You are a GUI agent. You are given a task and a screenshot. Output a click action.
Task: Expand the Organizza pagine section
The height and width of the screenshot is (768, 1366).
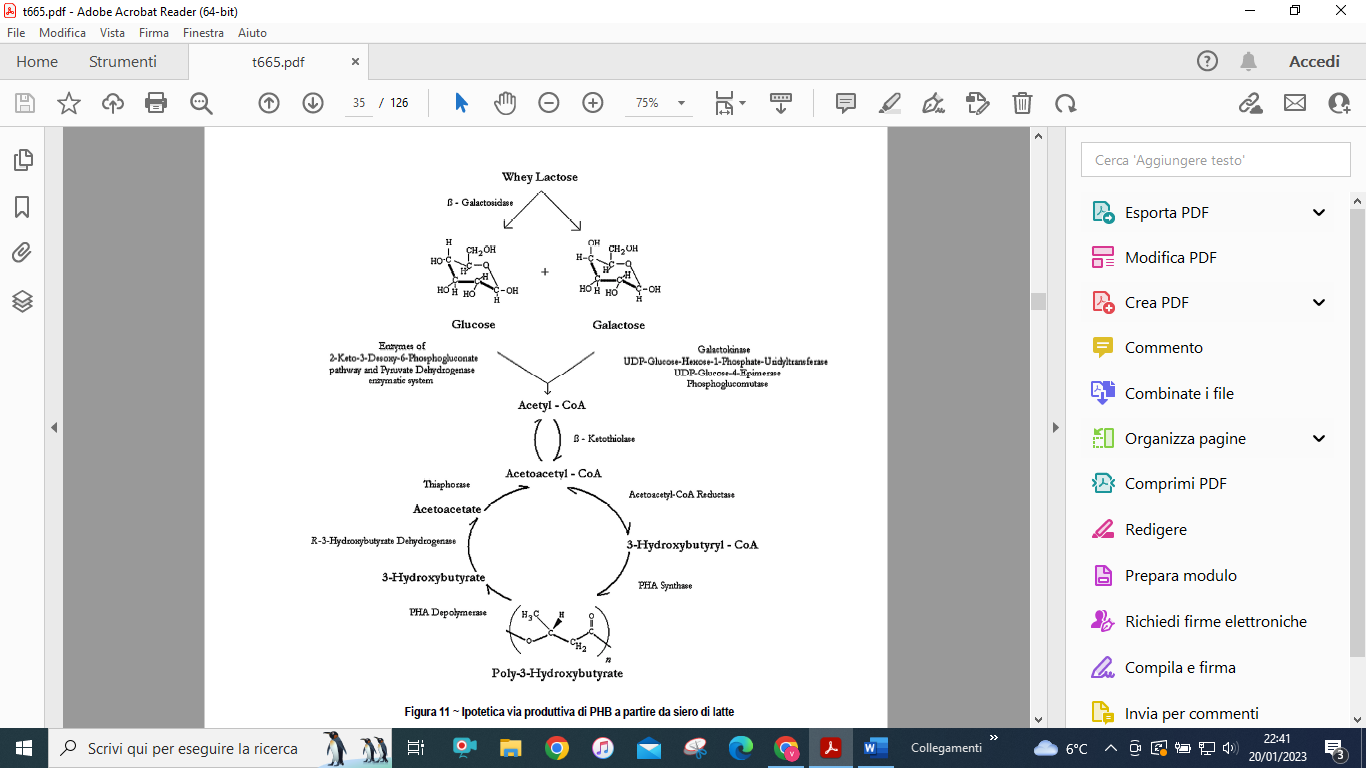tap(1318, 438)
